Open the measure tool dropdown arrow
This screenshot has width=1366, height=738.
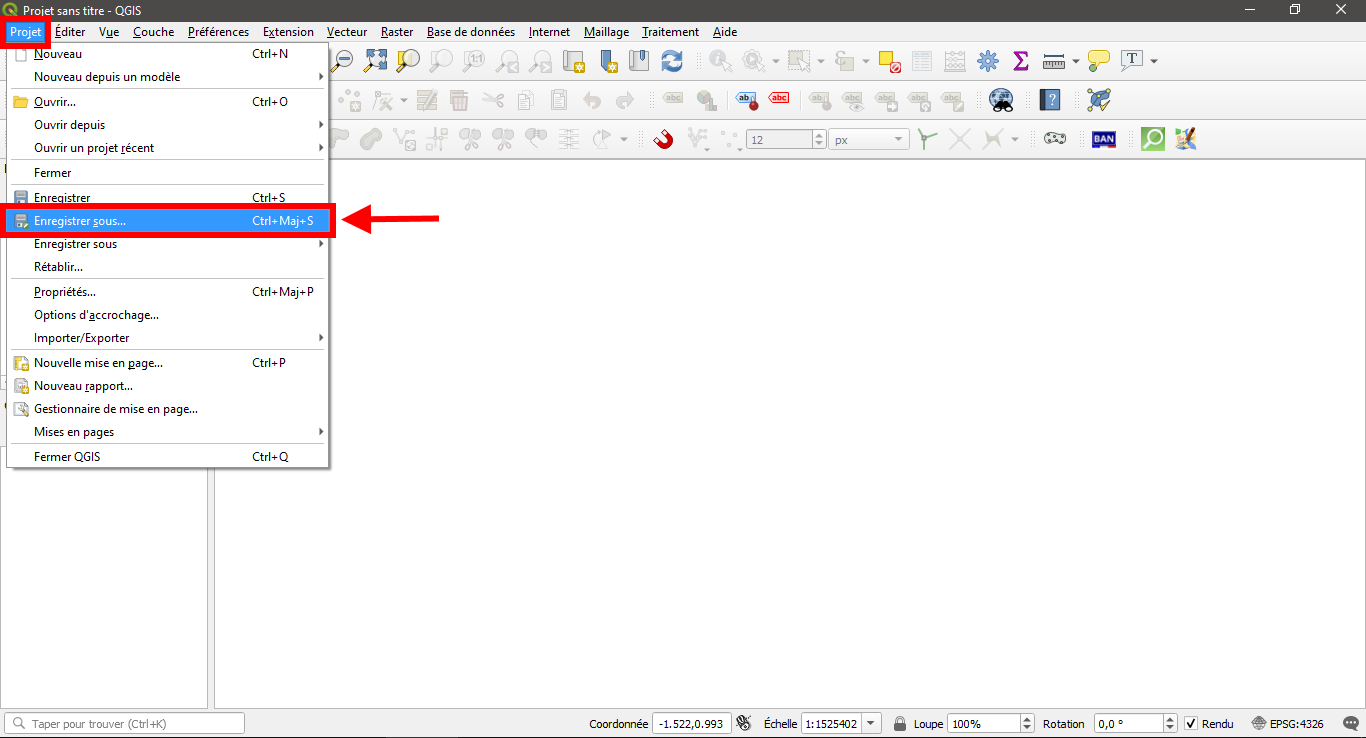(x=1076, y=61)
